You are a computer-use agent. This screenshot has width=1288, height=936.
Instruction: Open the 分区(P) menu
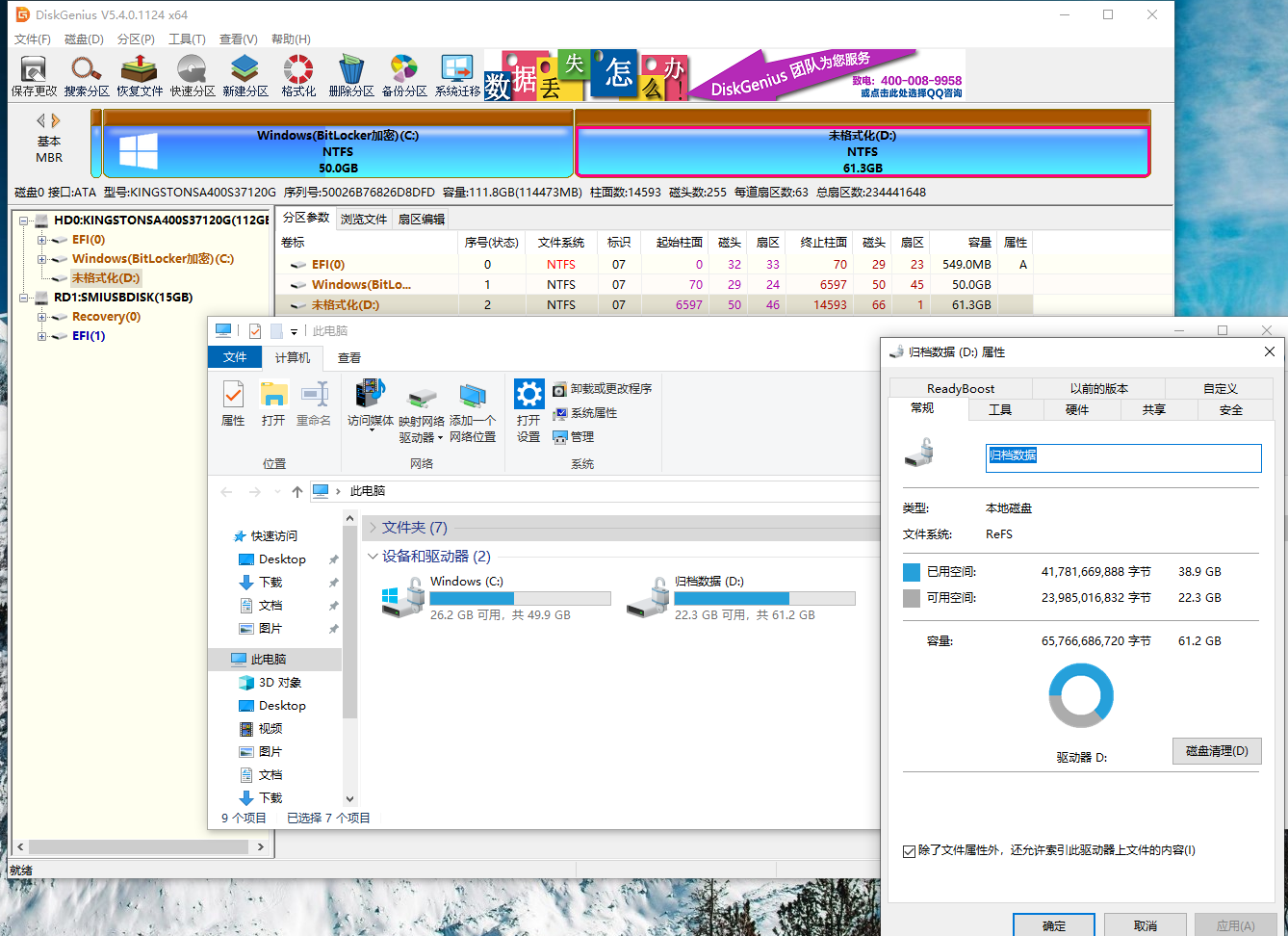click(x=136, y=39)
